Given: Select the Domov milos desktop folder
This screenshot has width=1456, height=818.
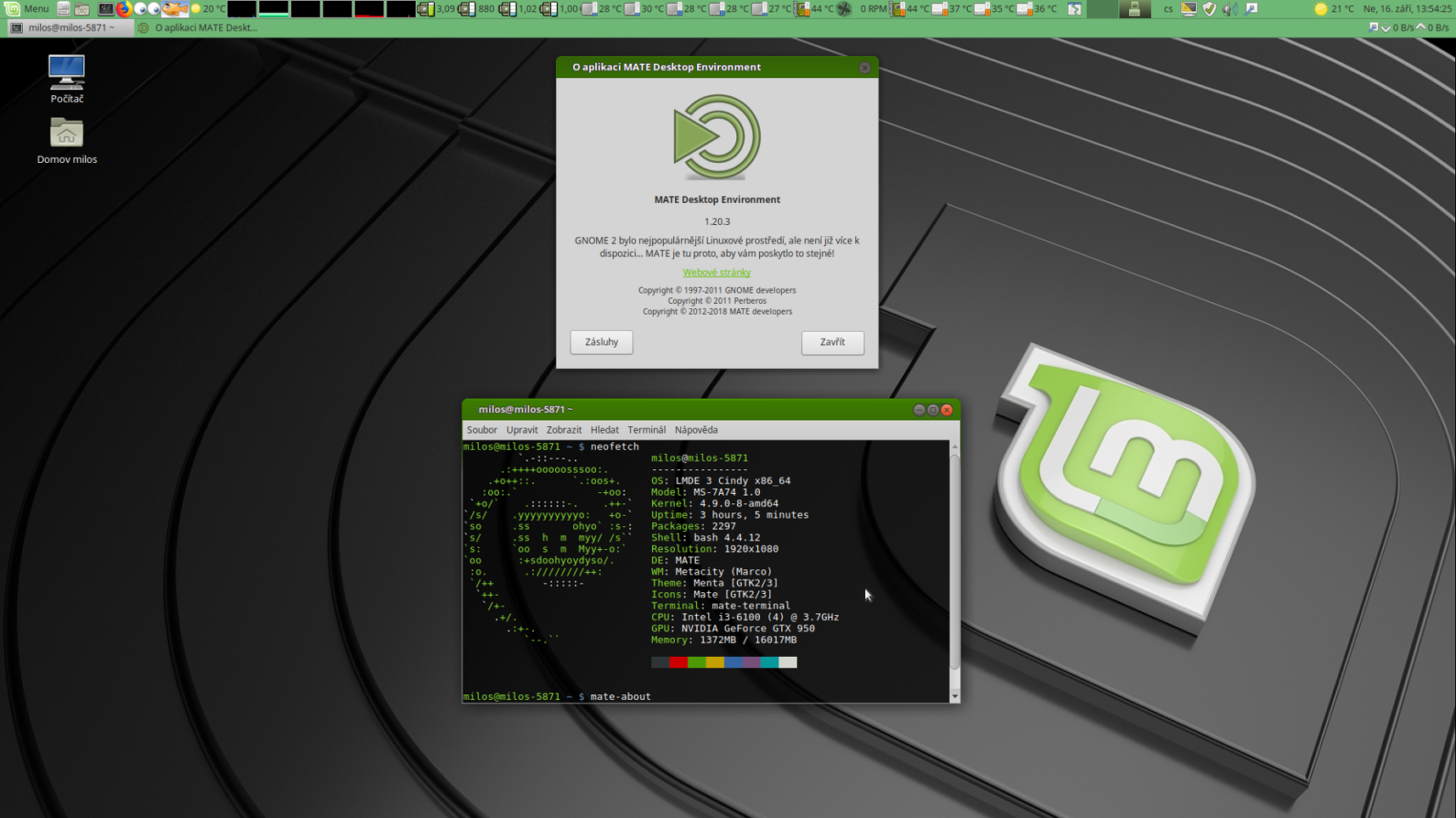Looking at the screenshot, I should tap(66, 141).
